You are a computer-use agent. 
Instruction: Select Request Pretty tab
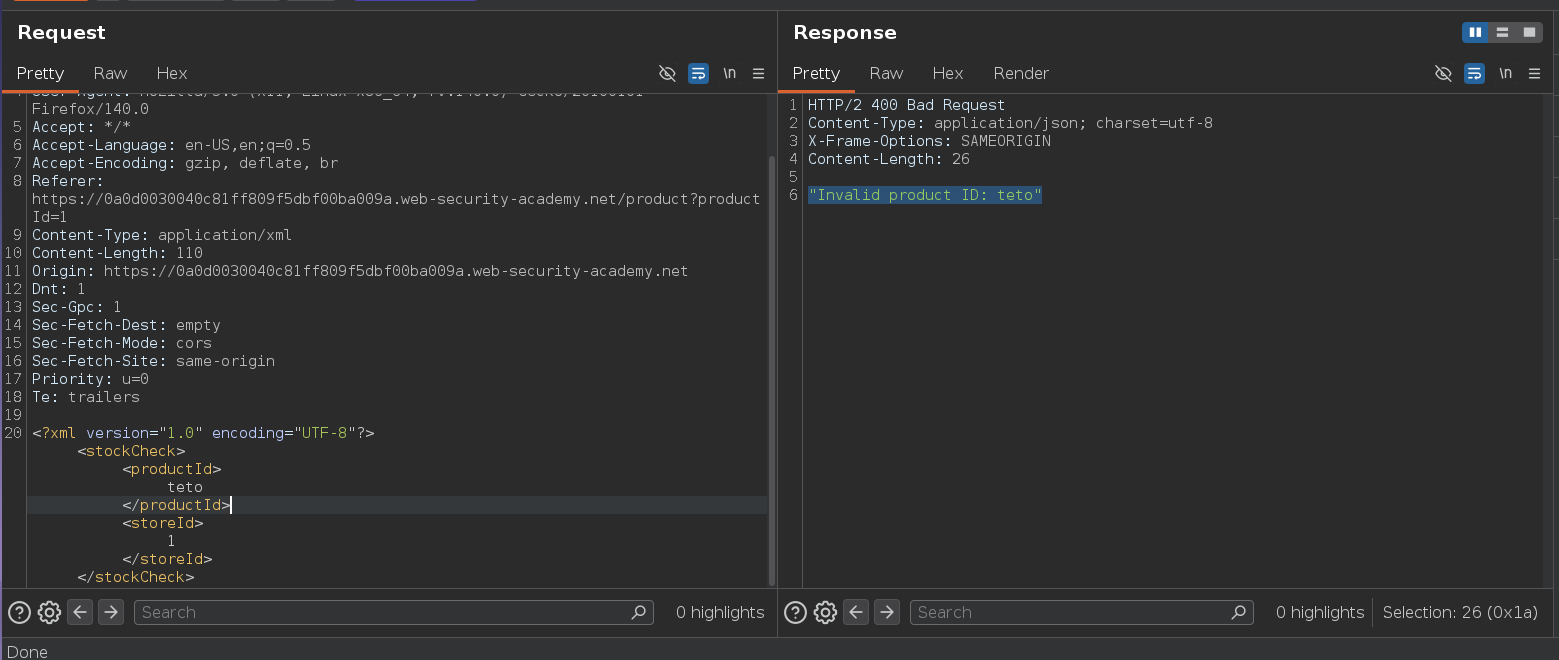coord(40,73)
